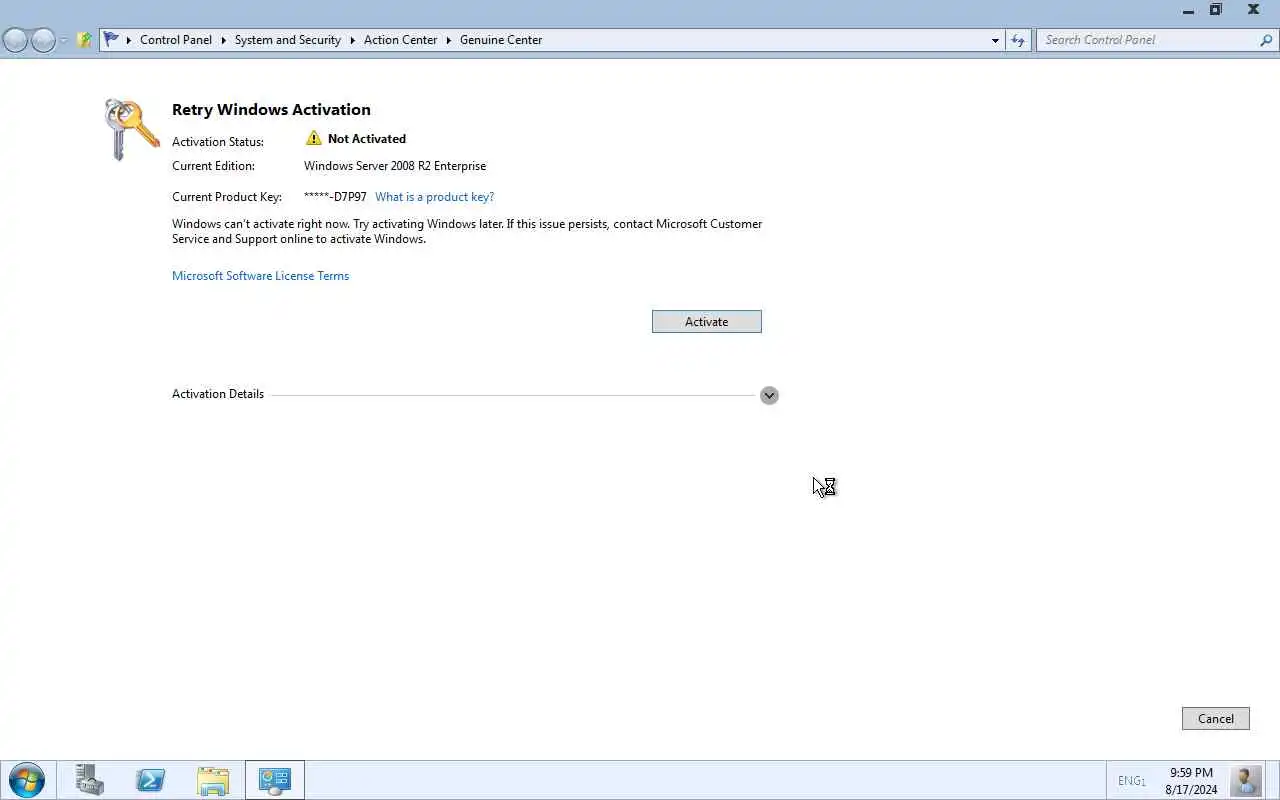Select System and Security breadcrumb item

pyautogui.click(x=288, y=40)
